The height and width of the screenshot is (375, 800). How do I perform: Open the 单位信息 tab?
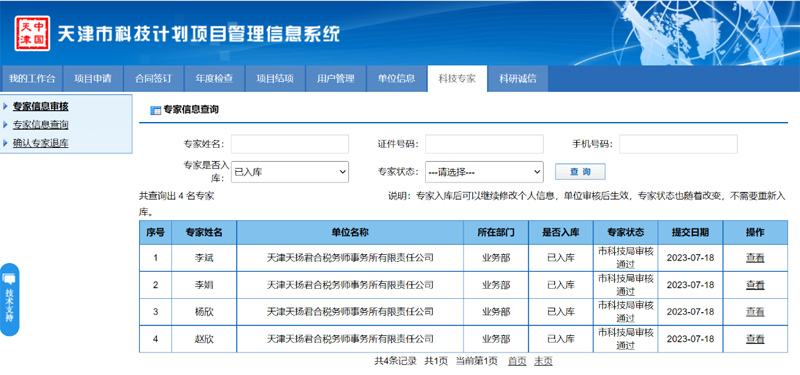click(396, 79)
